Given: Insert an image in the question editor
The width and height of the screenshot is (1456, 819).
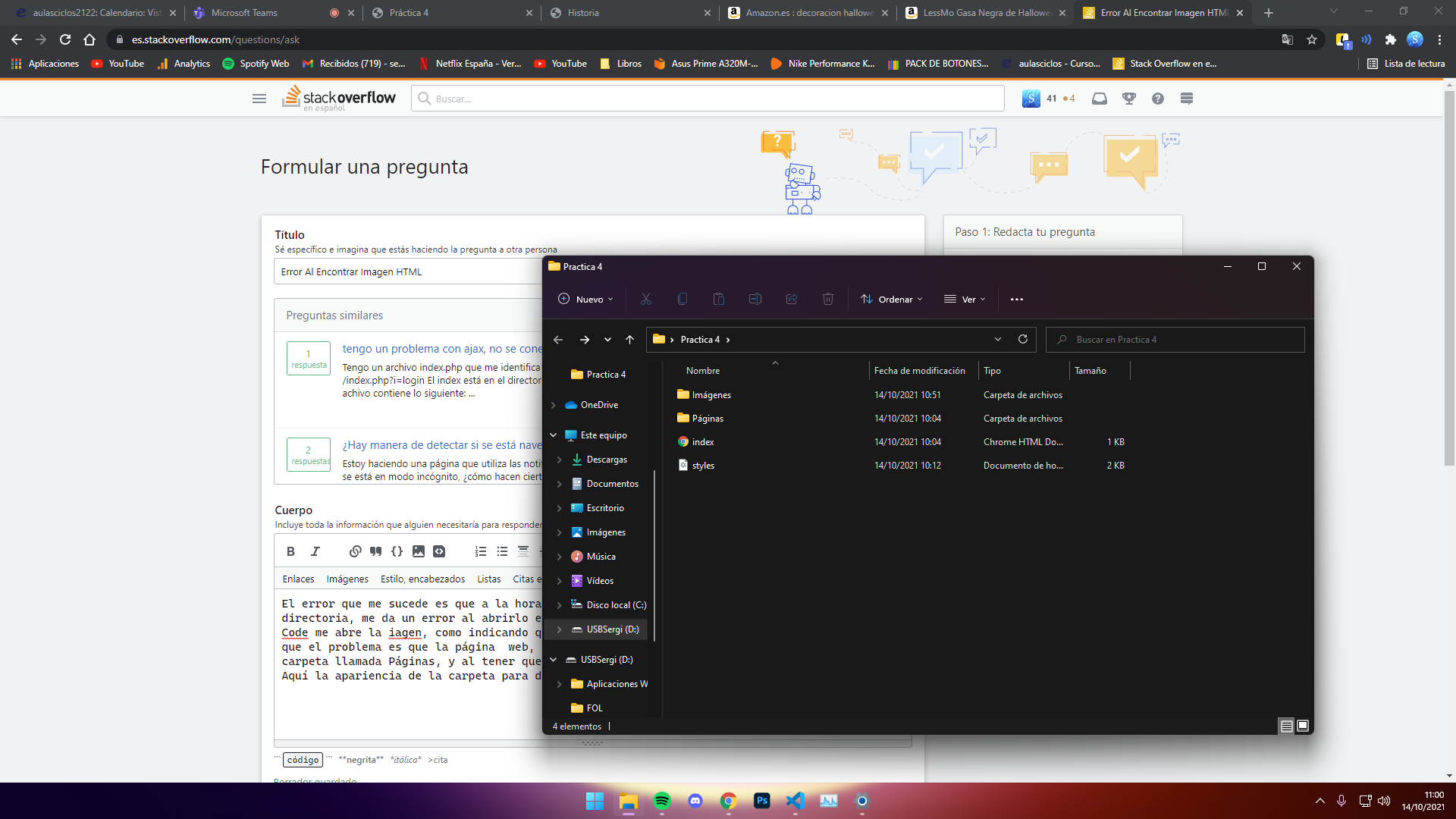Looking at the screenshot, I should click(x=419, y=551).
